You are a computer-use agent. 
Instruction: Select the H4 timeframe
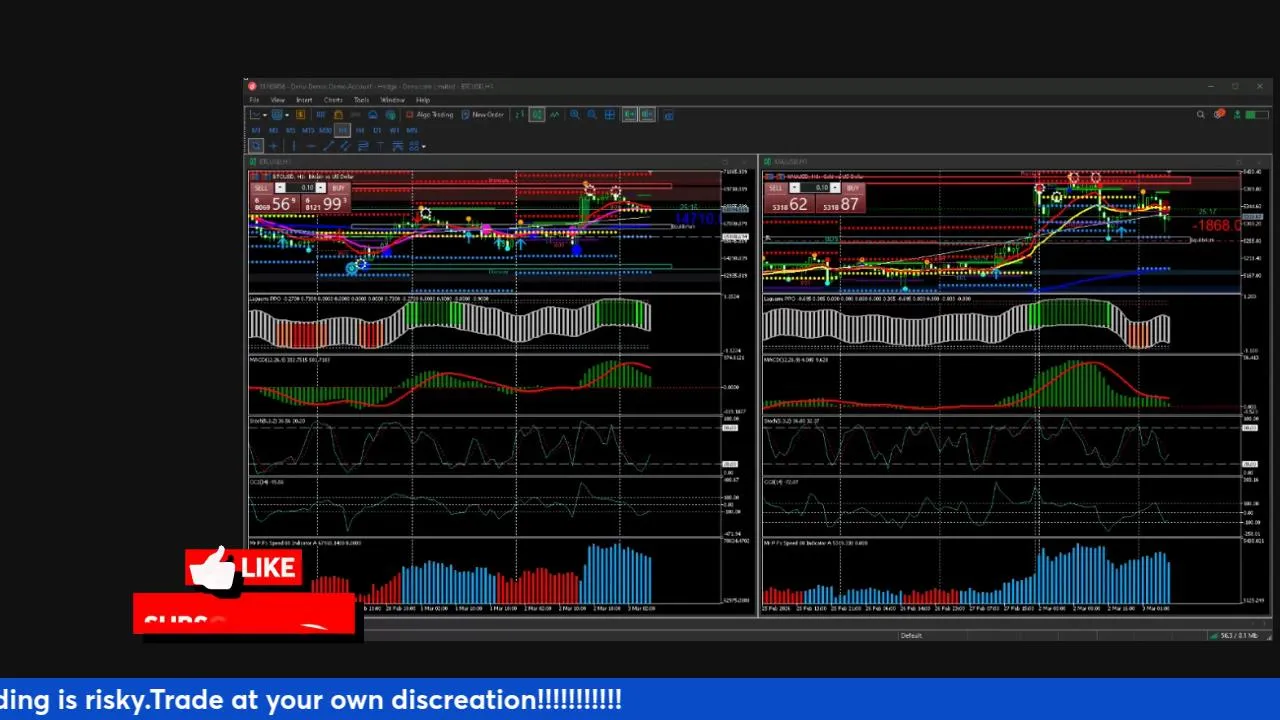360,130
